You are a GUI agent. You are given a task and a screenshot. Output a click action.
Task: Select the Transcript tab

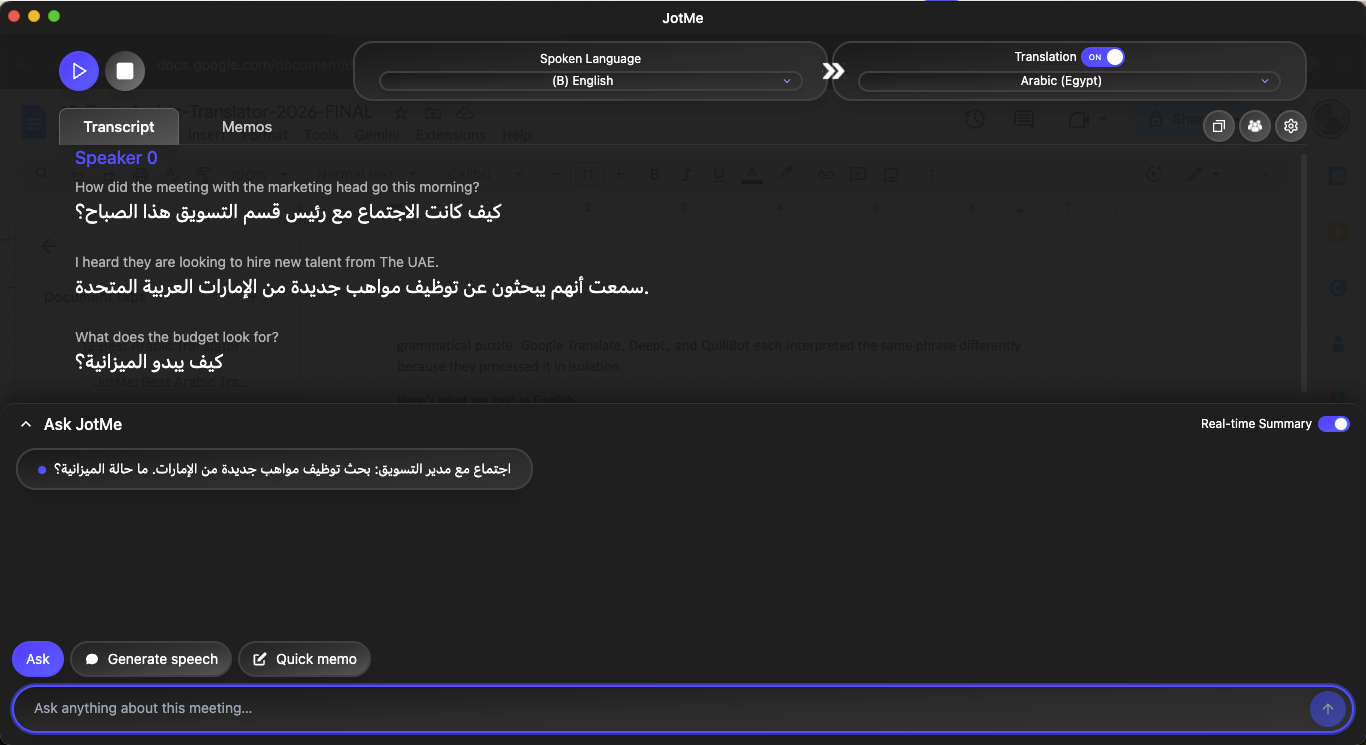[118, 127]
